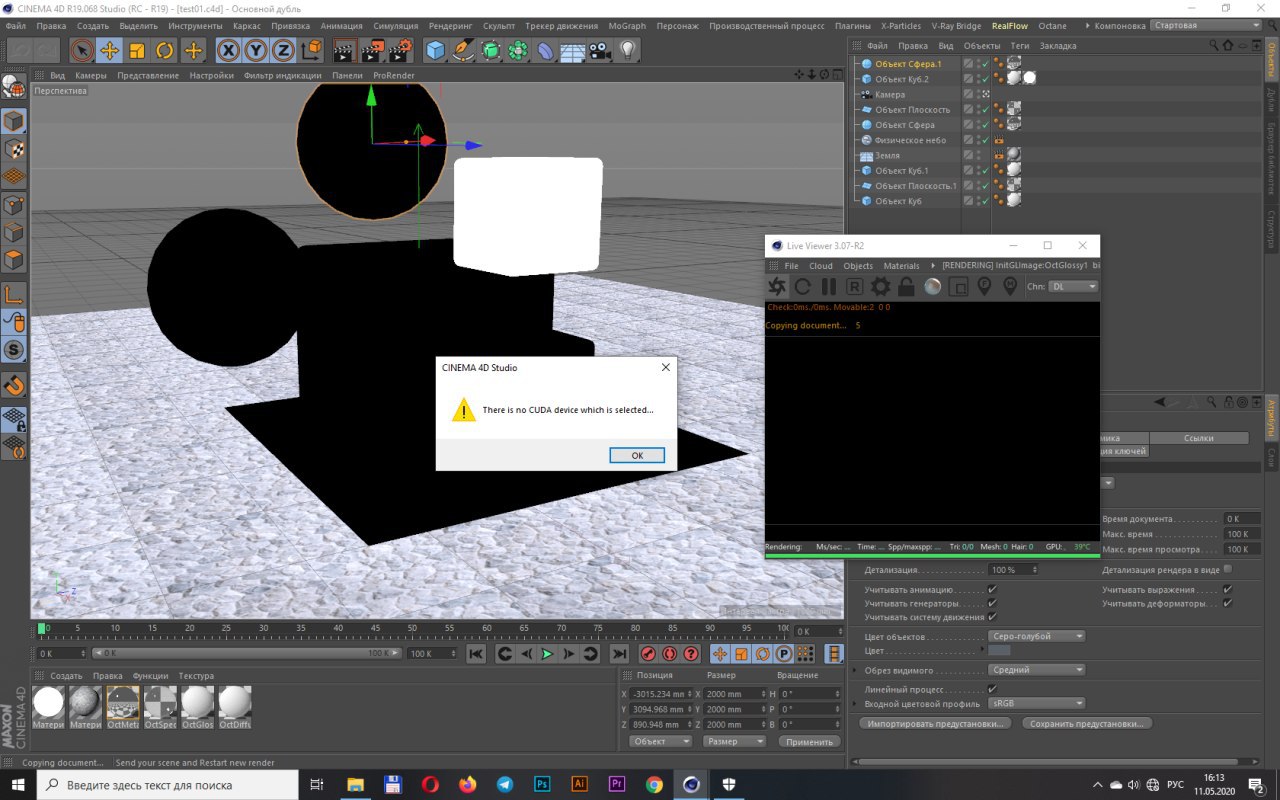The width and height of the screenshot is (1280, 800).
Task: Open the Octane menu
Action: [1053, 26]
